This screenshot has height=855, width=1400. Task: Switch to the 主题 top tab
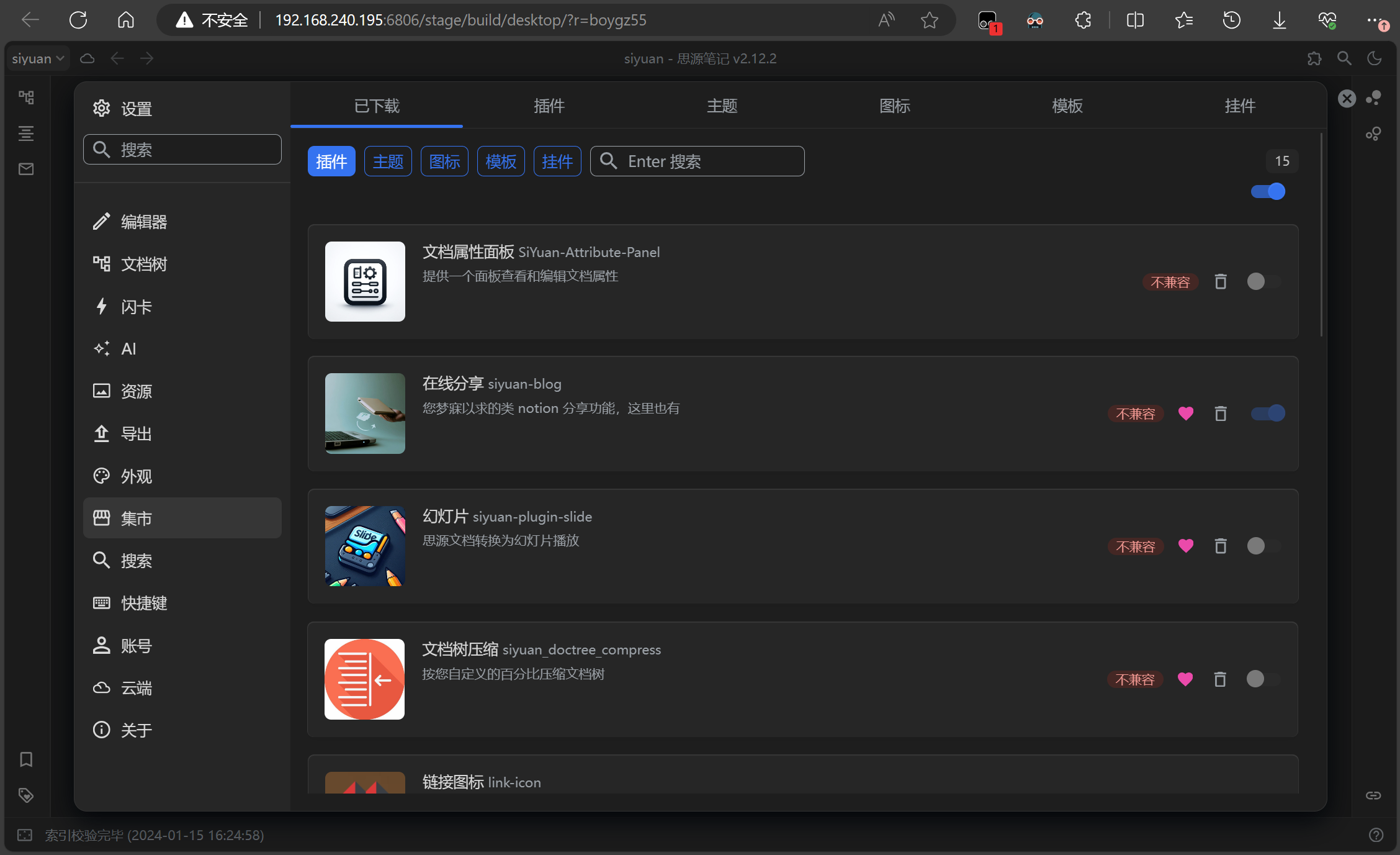point(722,106)
